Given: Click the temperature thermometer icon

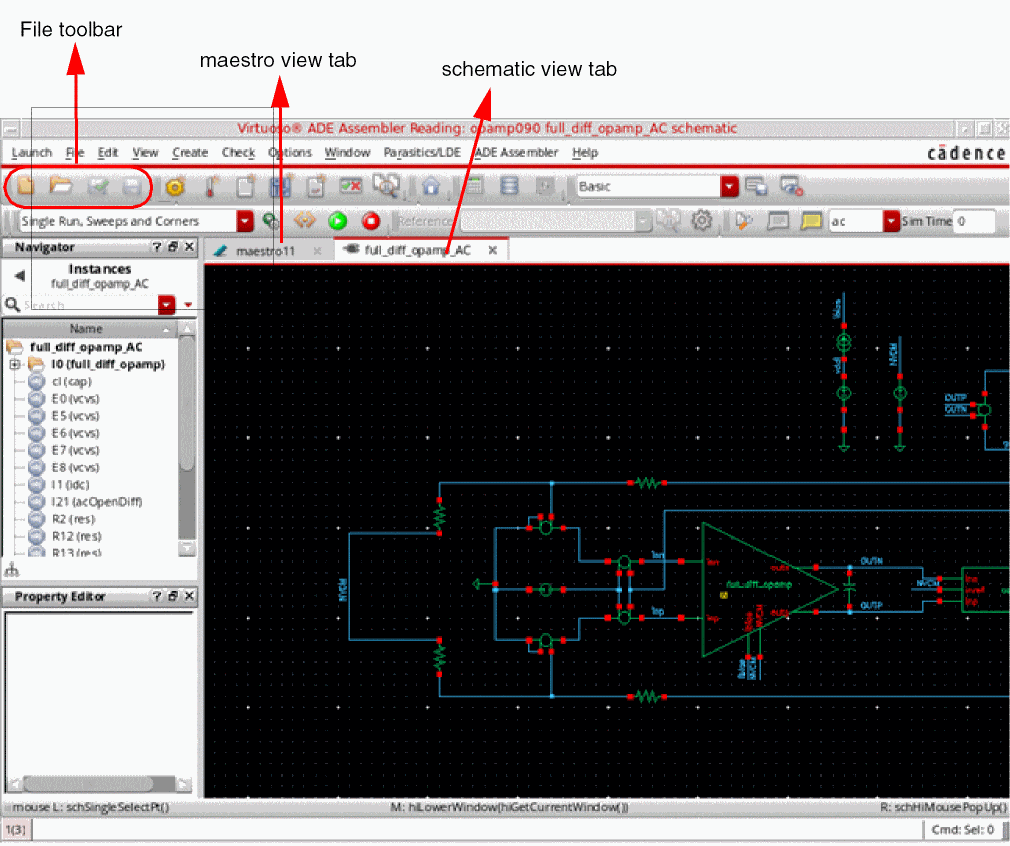Looking at the screenshot, I should tap(212, 186).
